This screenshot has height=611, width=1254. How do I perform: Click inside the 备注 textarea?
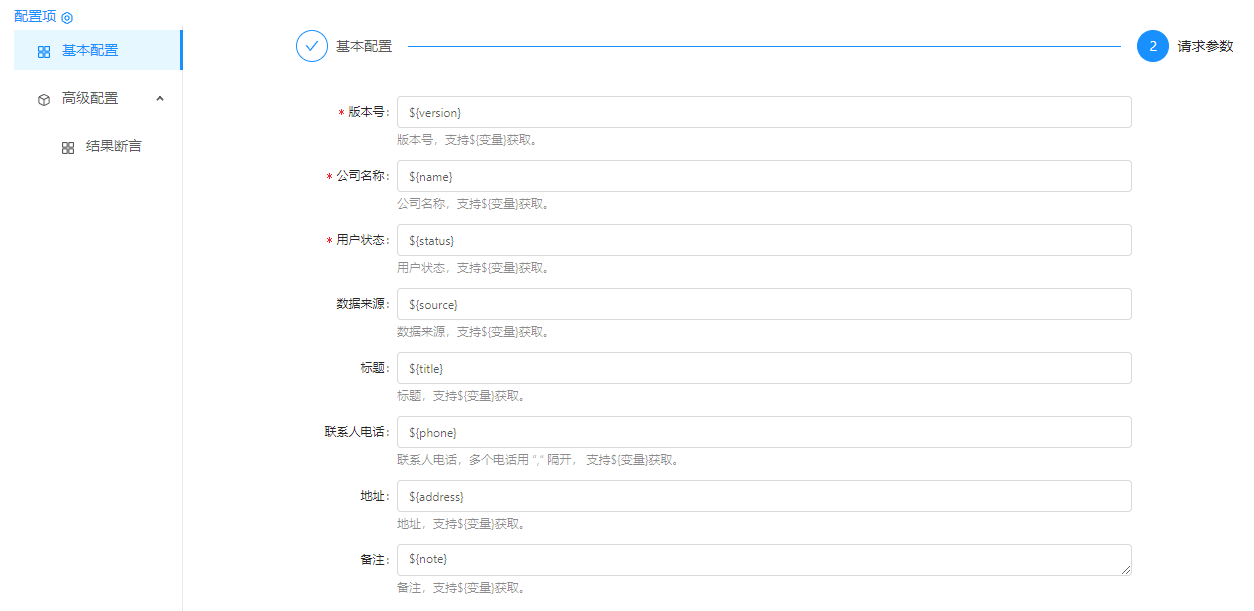(764, 560)
